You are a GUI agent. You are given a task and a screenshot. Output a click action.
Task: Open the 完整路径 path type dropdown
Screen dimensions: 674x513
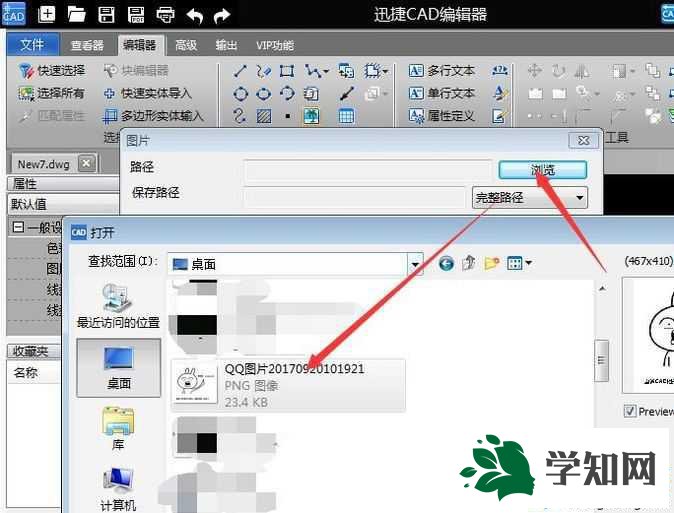tap(530, 197)
